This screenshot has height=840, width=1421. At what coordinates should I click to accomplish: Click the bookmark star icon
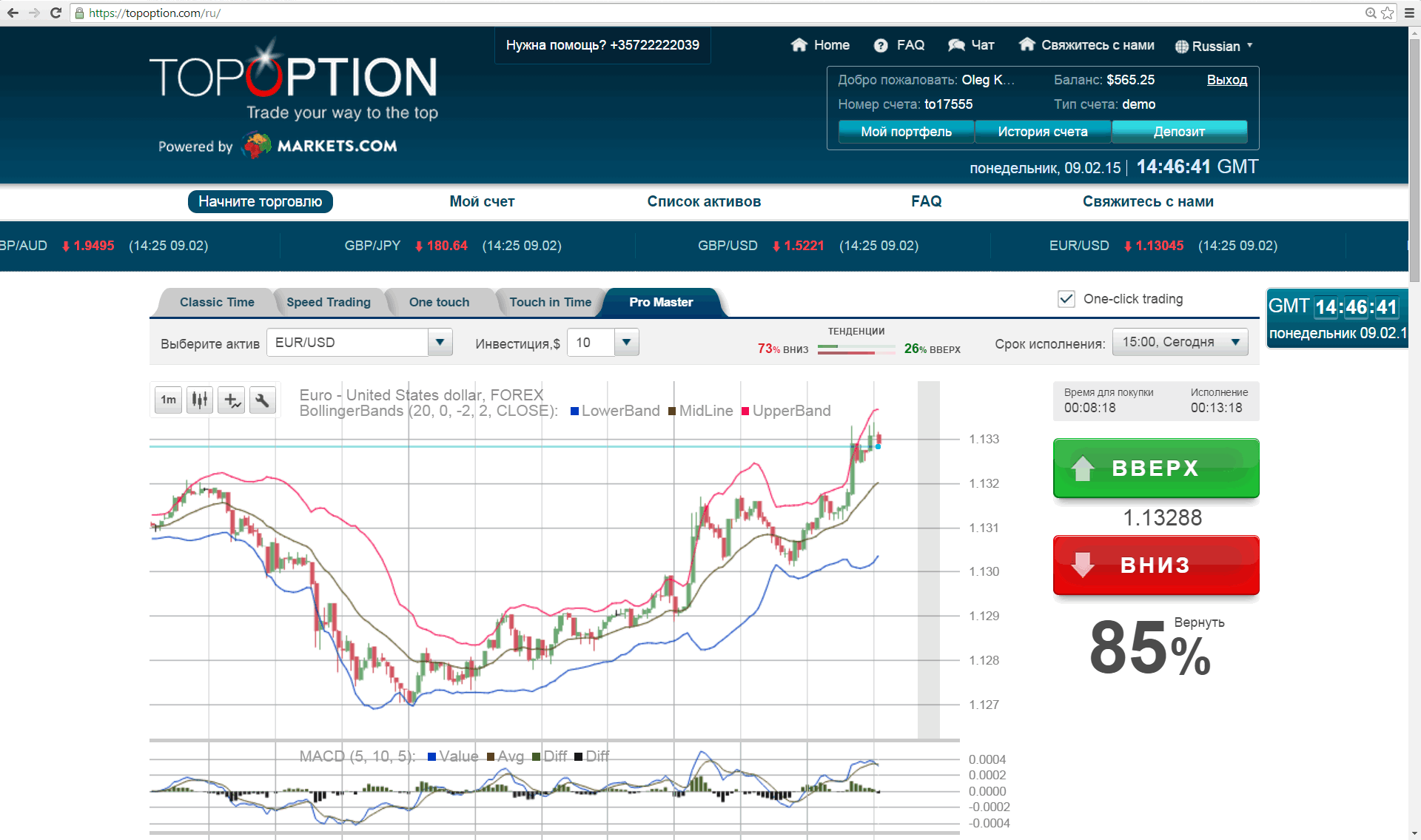click(x=1387, y=13)
